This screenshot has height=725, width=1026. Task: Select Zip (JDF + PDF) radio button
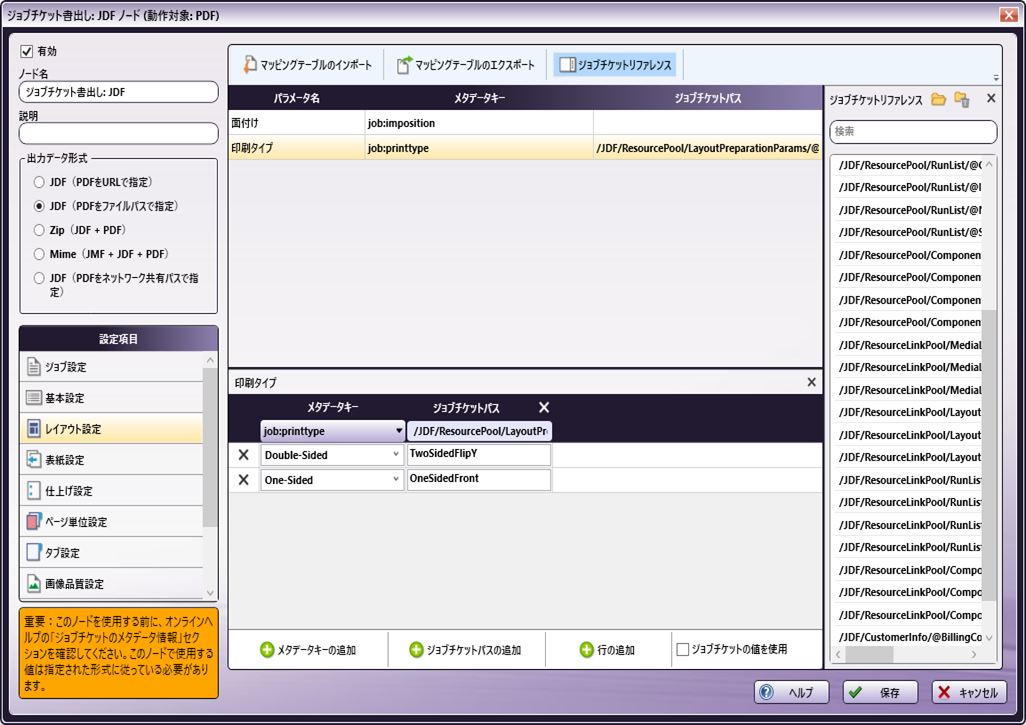tap(39, 230)
